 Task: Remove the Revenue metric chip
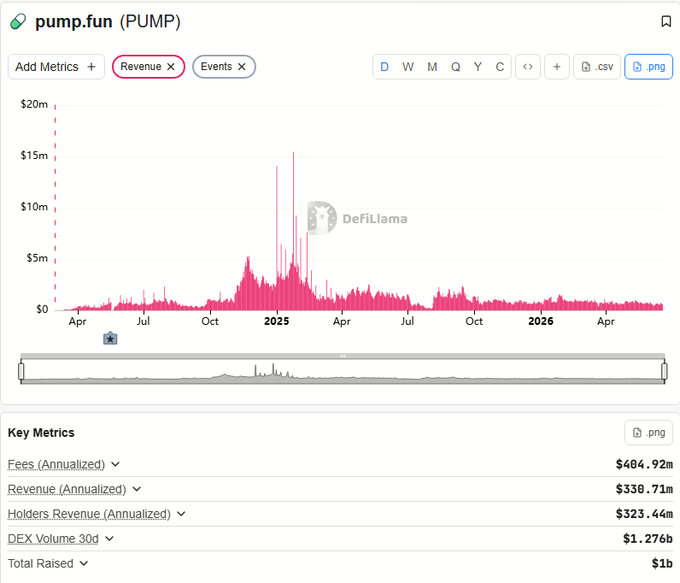[171, 67]
